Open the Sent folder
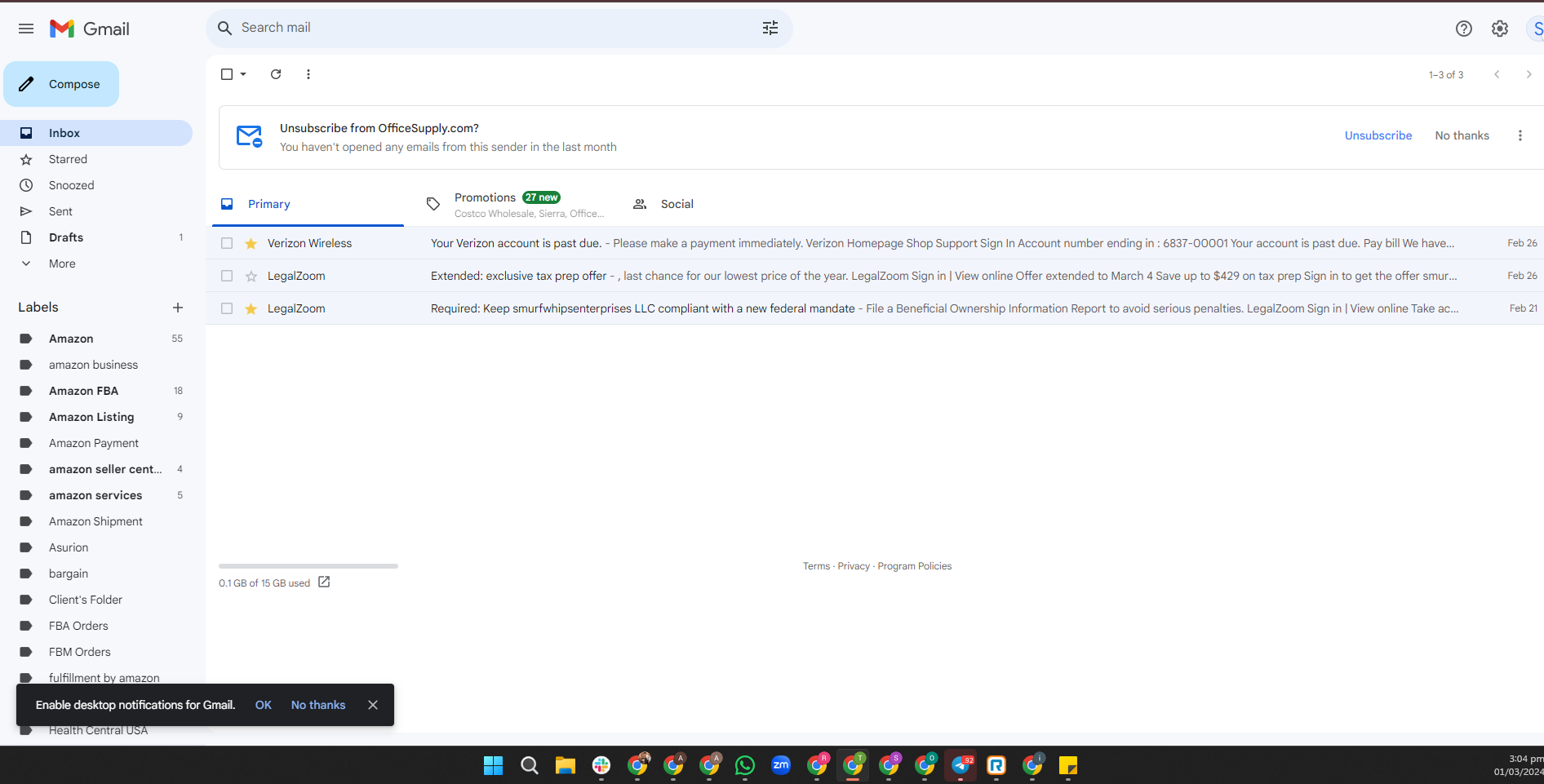Viewport: 1544px width, 784px height. coord(96,211)
